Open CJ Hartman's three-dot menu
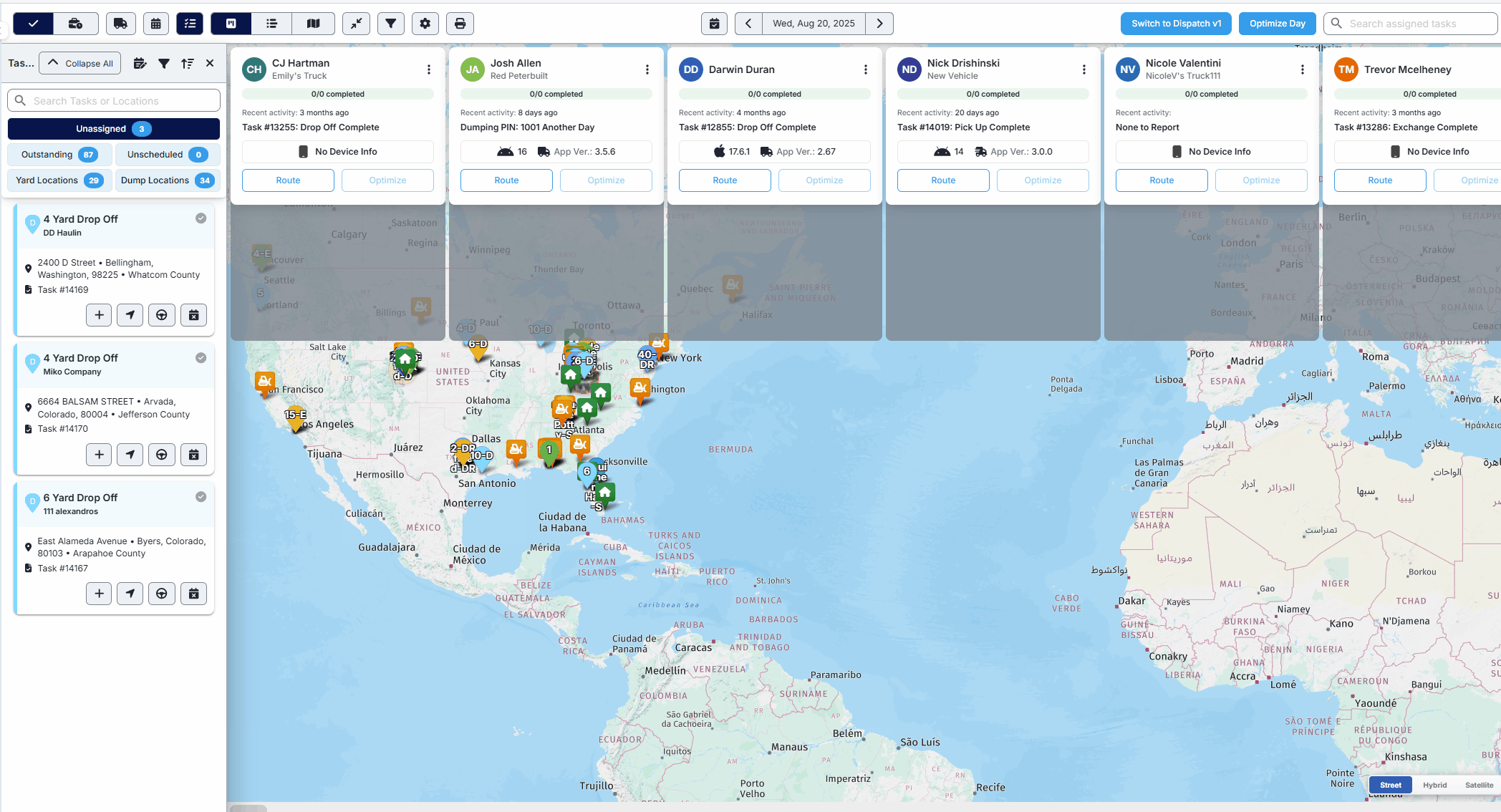1501x812 pixels. tap(429, 69)
